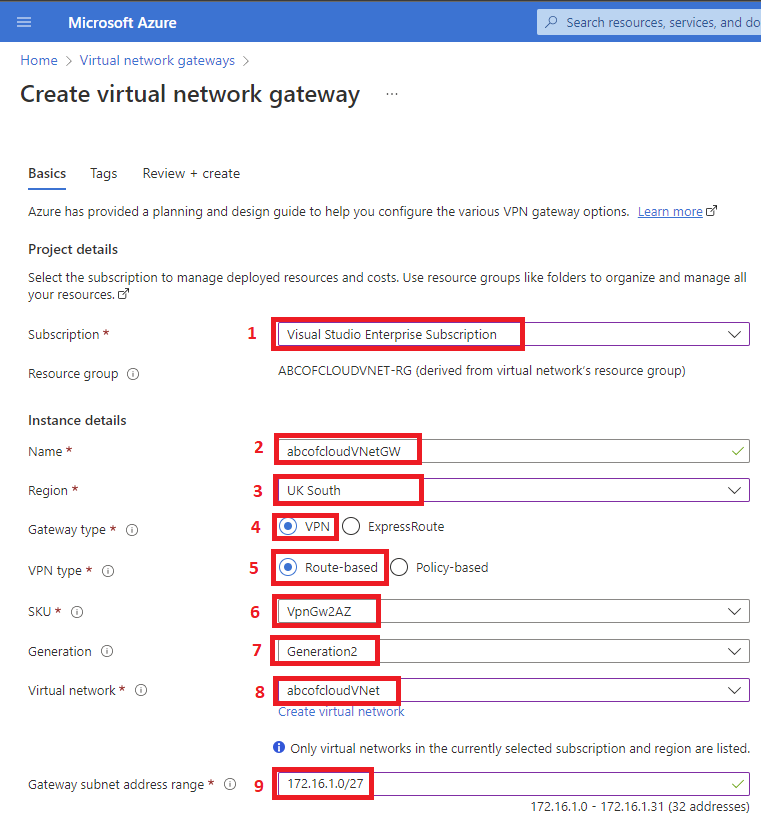Click info icon beside VPN type
This screenshot has width=761, height=819.
108,571
